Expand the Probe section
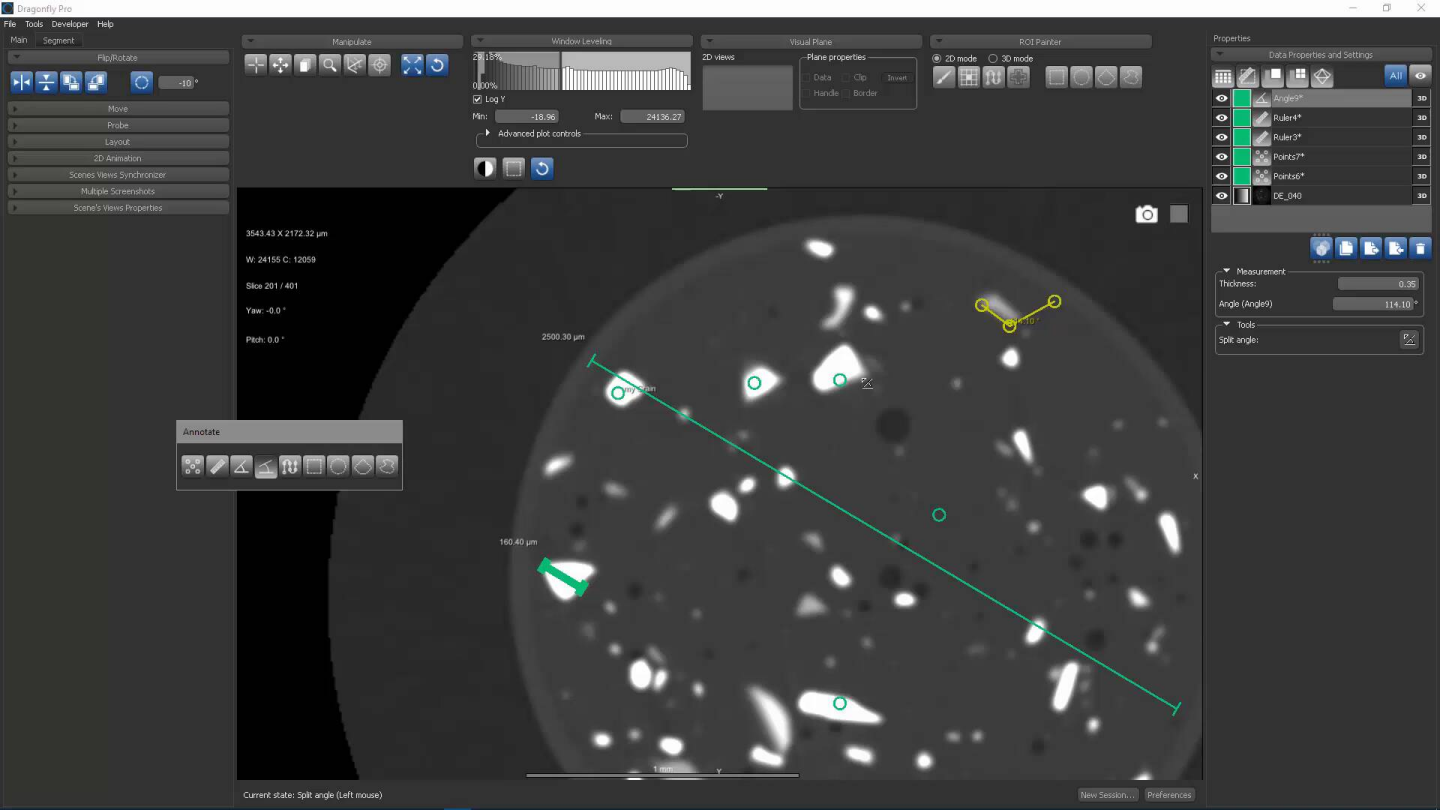This screenshot has width=1440, height=810. pyautogui.click(x=118, y=125)
